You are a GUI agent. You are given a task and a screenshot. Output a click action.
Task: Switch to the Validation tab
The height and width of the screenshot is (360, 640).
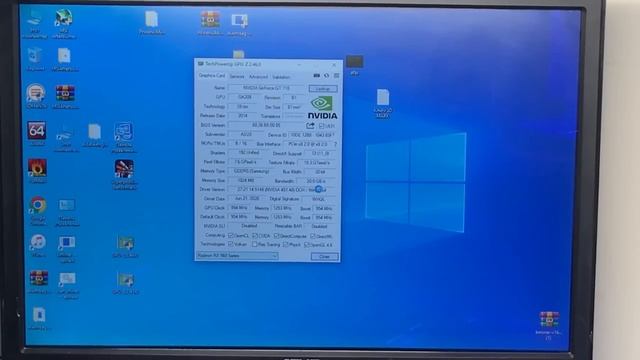pyautogui.click(x=281, y=77)
